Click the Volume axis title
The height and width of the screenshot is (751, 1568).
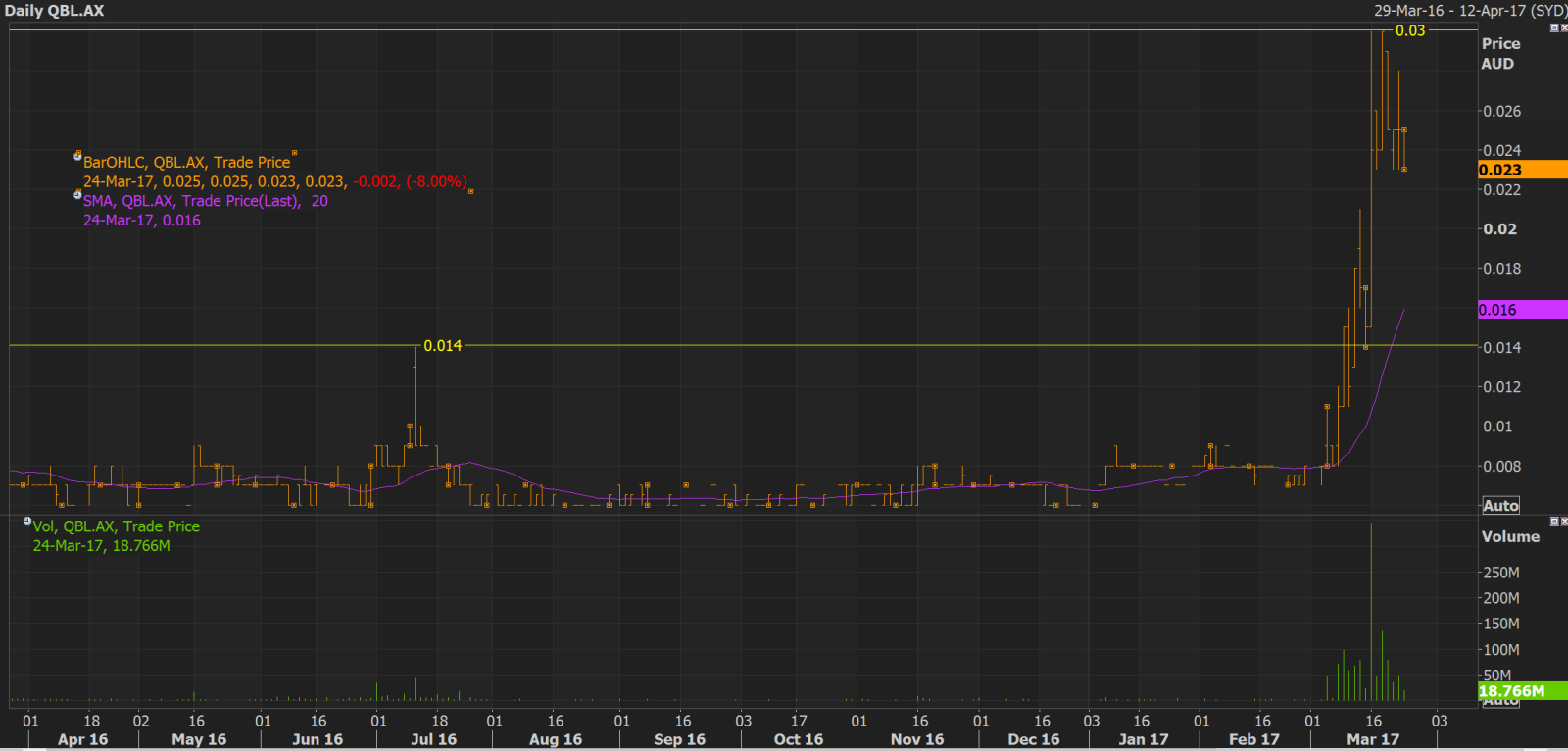(x=1510, y=537)
